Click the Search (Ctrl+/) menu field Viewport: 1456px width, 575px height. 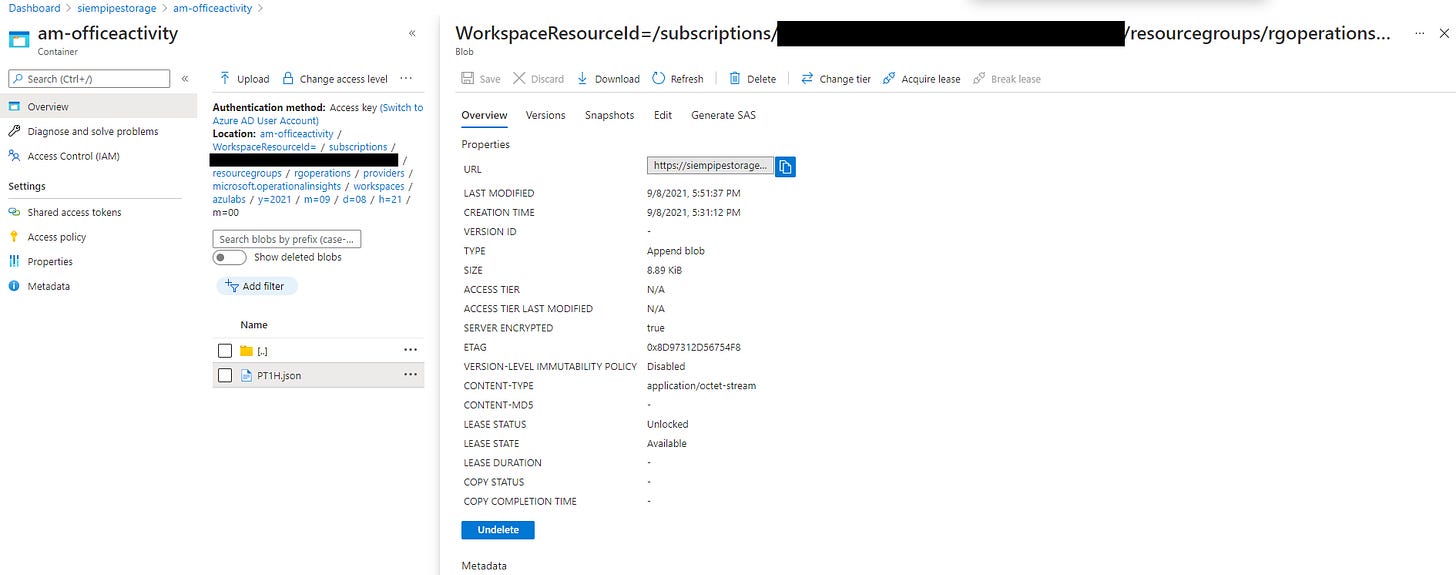[89, 78]
